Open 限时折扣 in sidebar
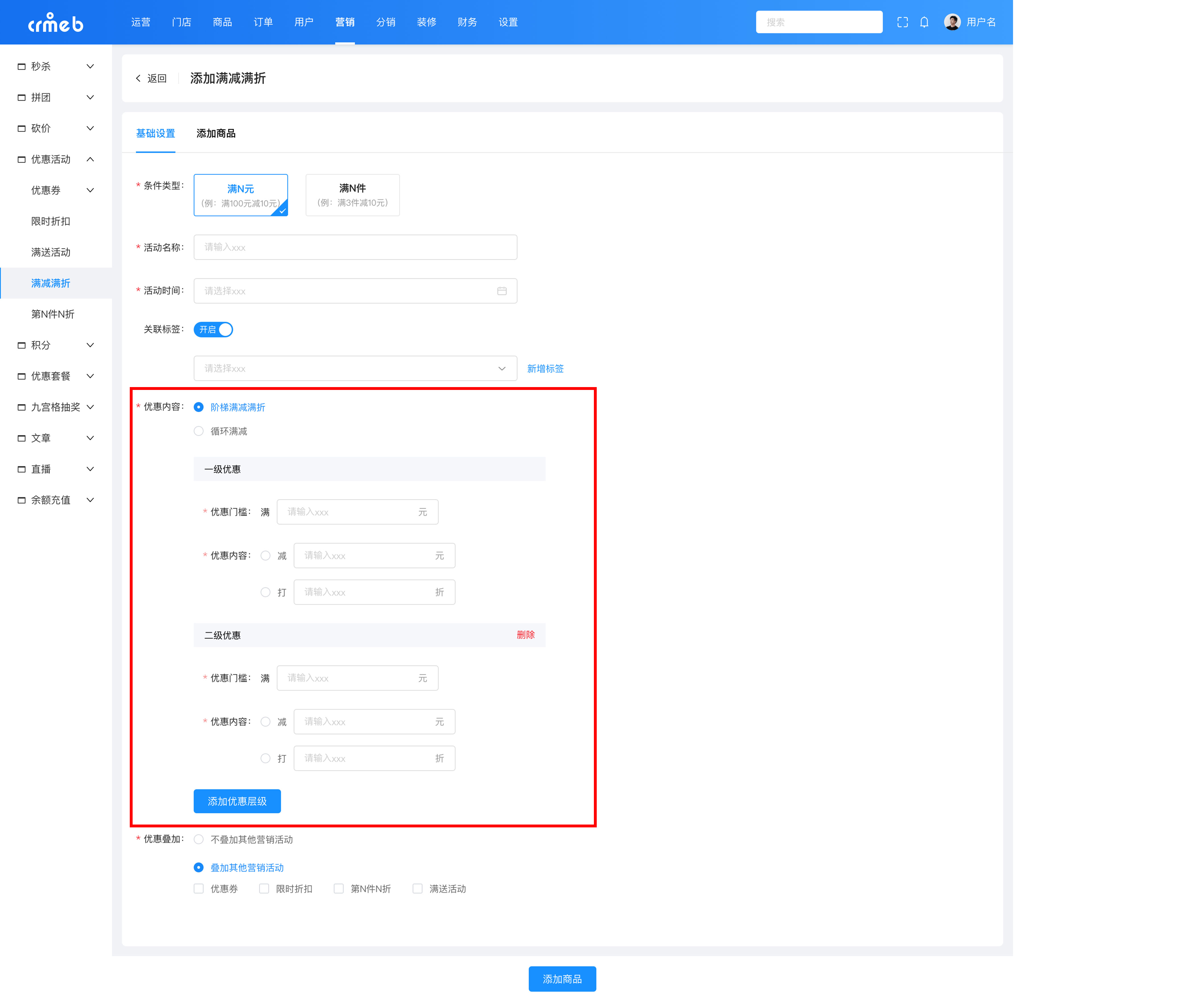The image size is (1204, 1003). pos(51,221)
